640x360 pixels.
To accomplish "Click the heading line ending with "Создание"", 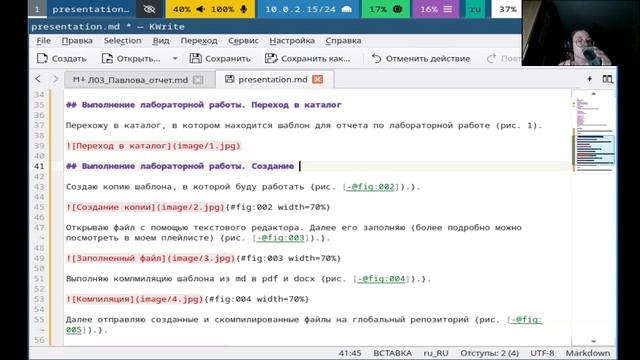I will (x=180, y=166).
